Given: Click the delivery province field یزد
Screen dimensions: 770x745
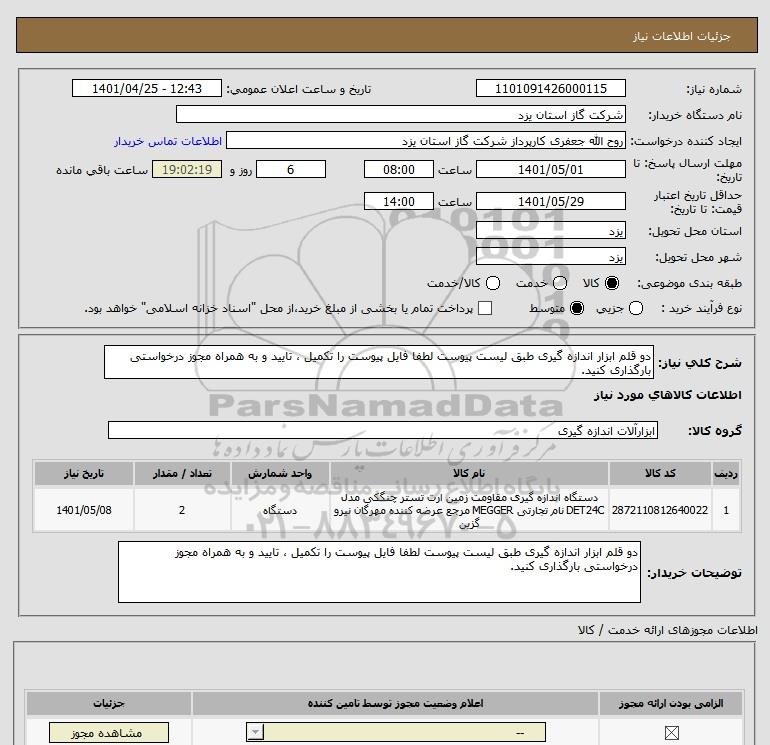Looking at the screenshot, I should [550, 231].
